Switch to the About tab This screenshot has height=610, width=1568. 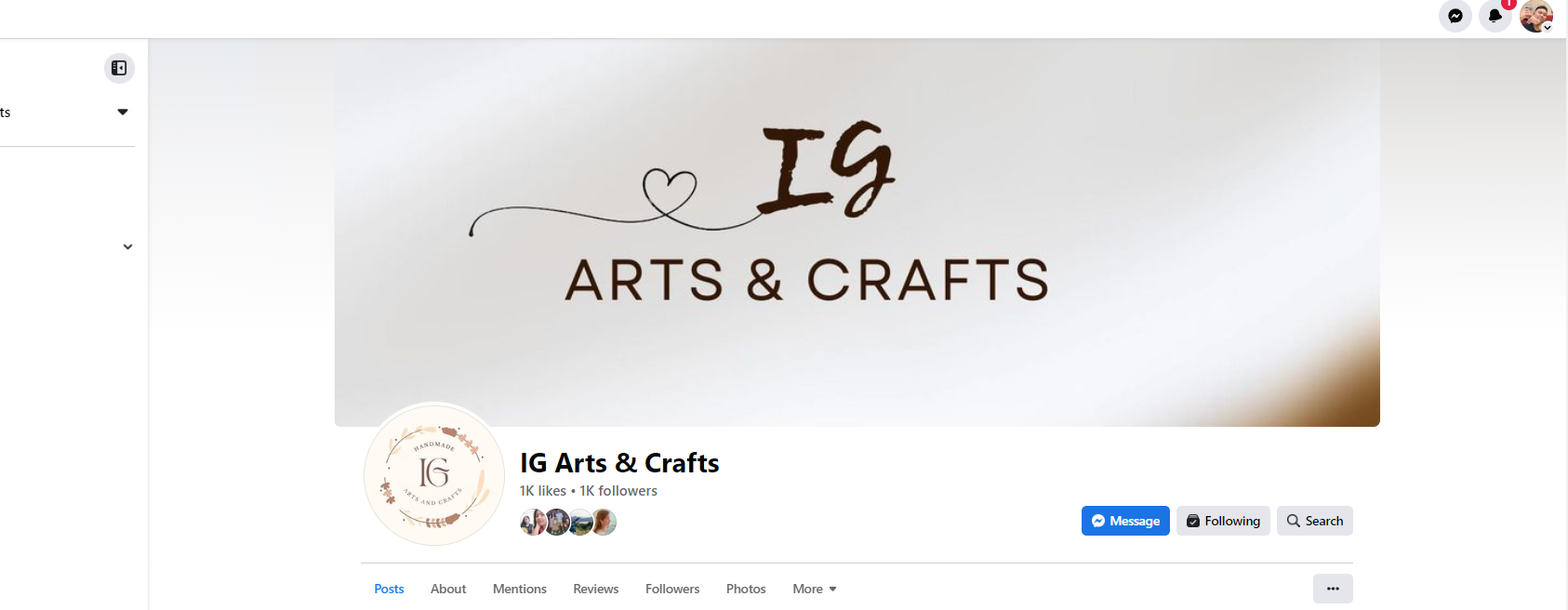point(448,589)
